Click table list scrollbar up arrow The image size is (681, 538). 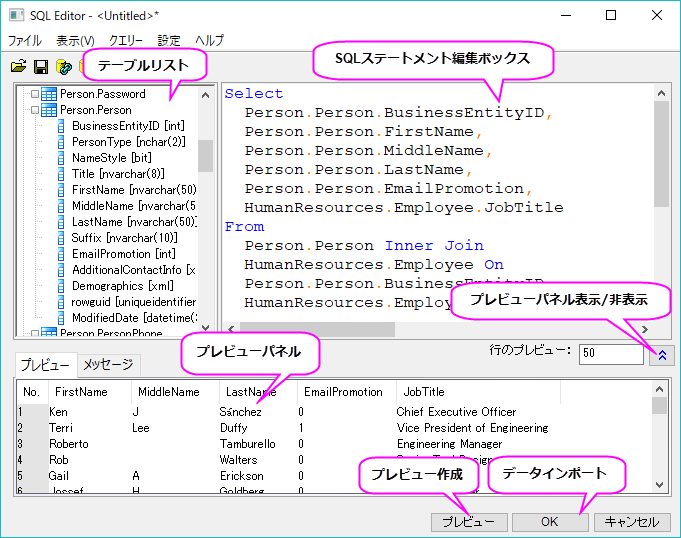tap(206, 95)
